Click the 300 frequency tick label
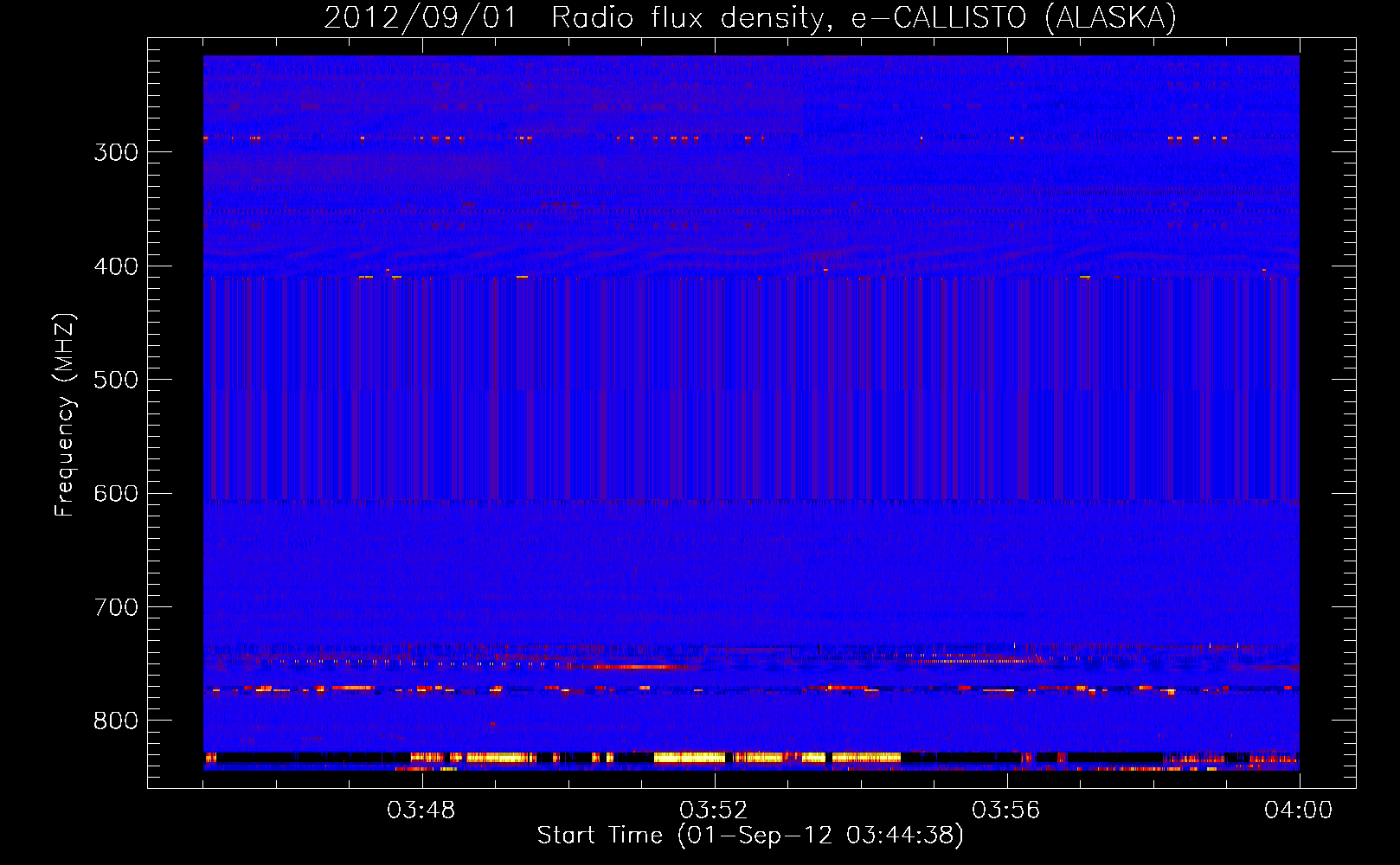This screenshot has width=1400, height=865. (116, 152)
